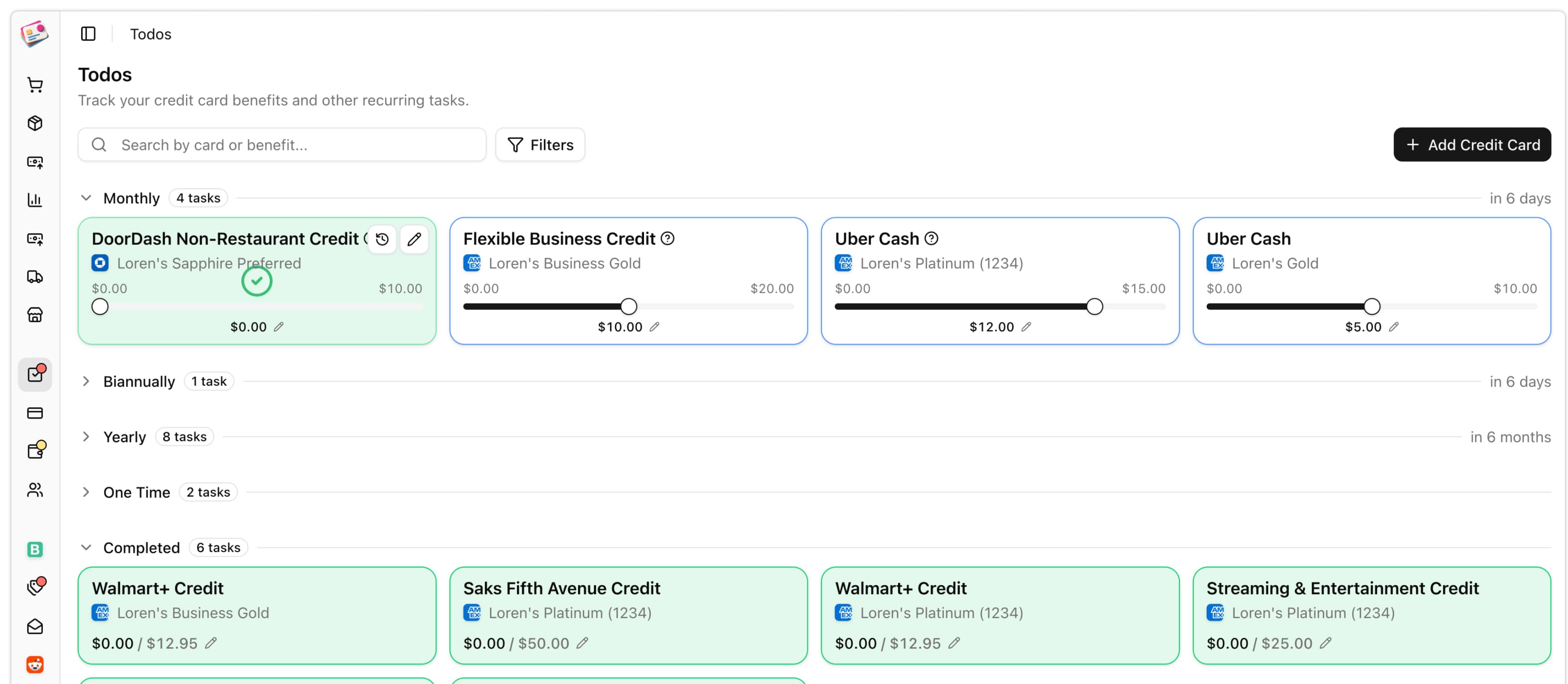Click 'Loren's Sapphire Preferred' card name
The height and width of the screenshot is (684, 1568).
pos(209,263)
